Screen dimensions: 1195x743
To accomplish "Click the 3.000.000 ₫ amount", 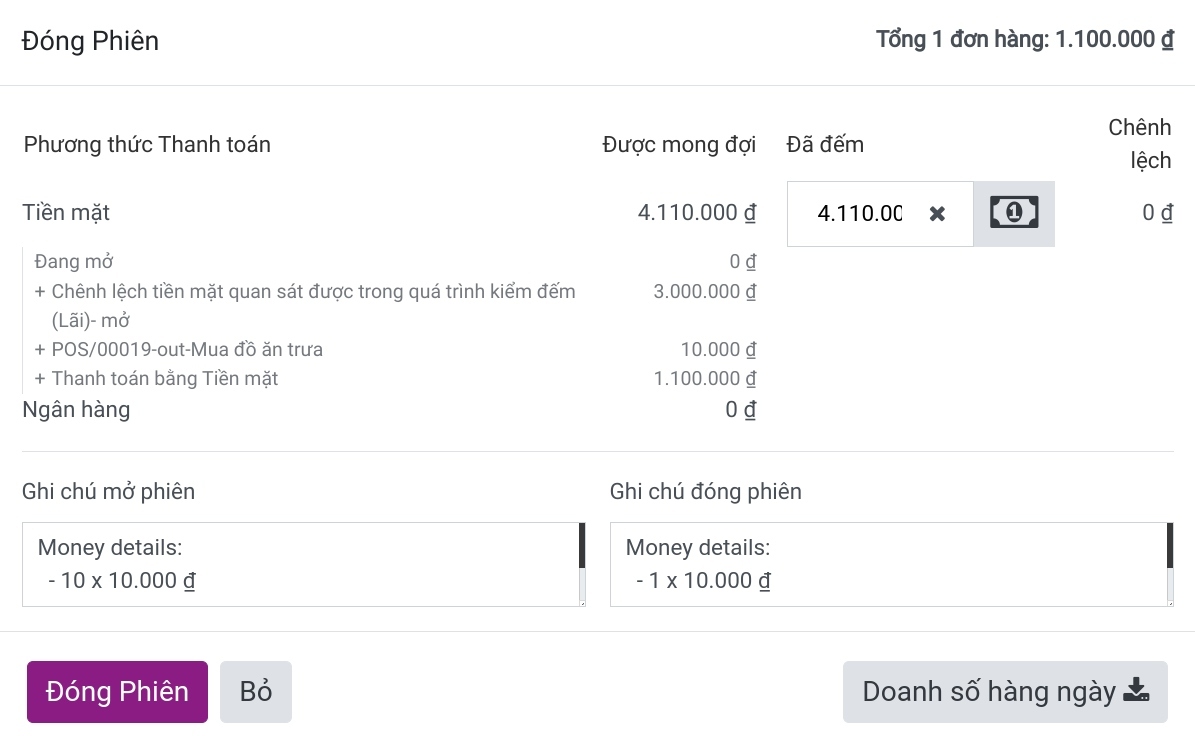I will (705, 292).
